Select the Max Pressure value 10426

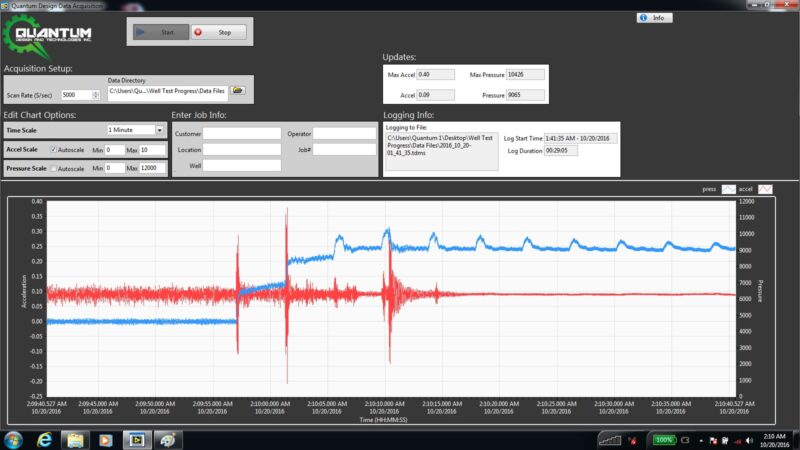tap(525, 74)
